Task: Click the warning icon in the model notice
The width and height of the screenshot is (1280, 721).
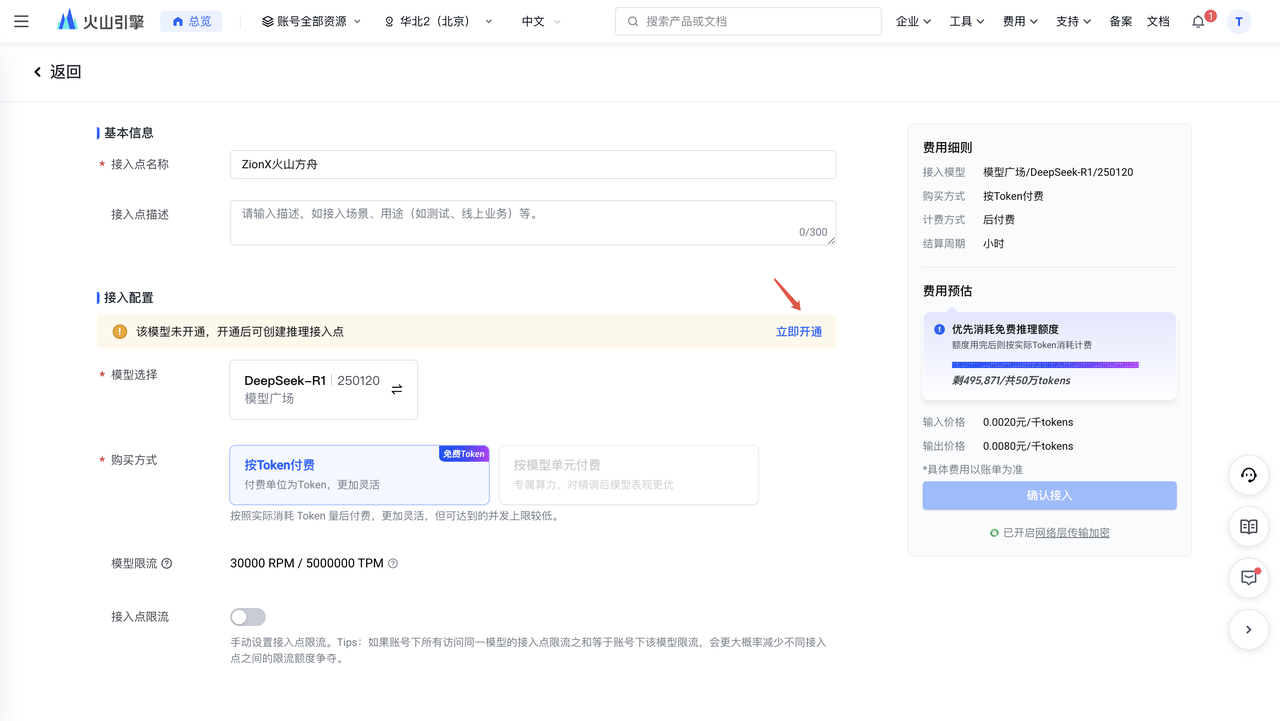Action: tap(120, 332)
